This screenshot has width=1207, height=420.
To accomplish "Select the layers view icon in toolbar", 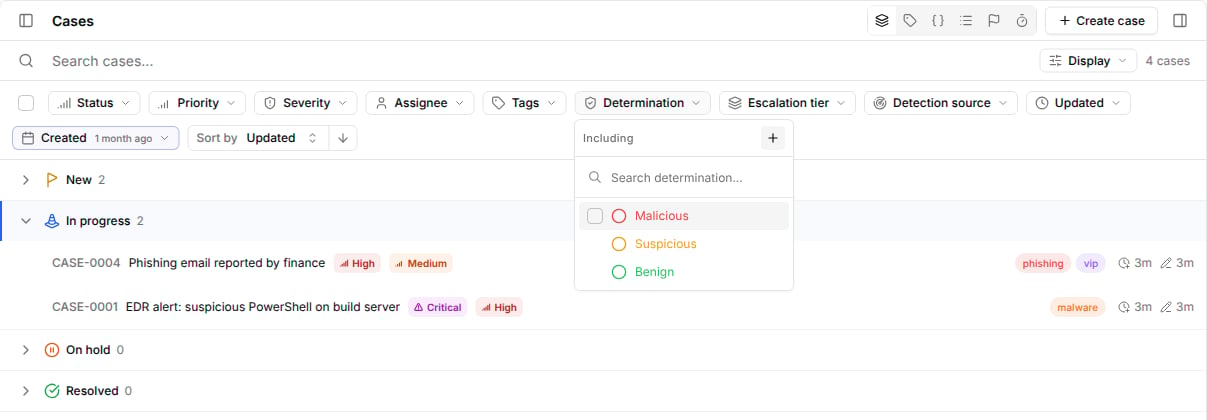I will 882,20.
